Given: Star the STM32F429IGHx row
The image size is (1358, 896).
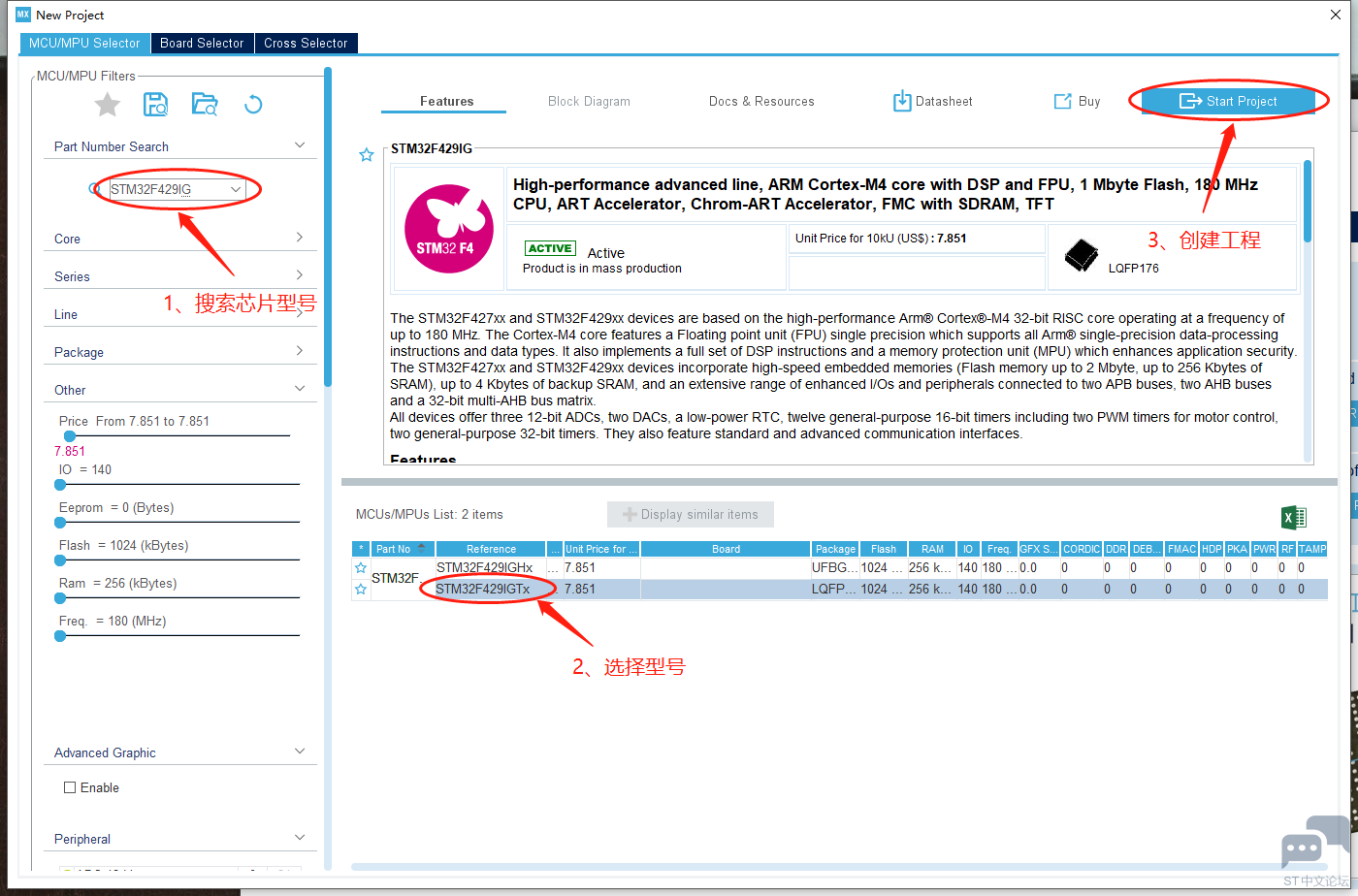Looking at the screenshot, I should point(361,568).
